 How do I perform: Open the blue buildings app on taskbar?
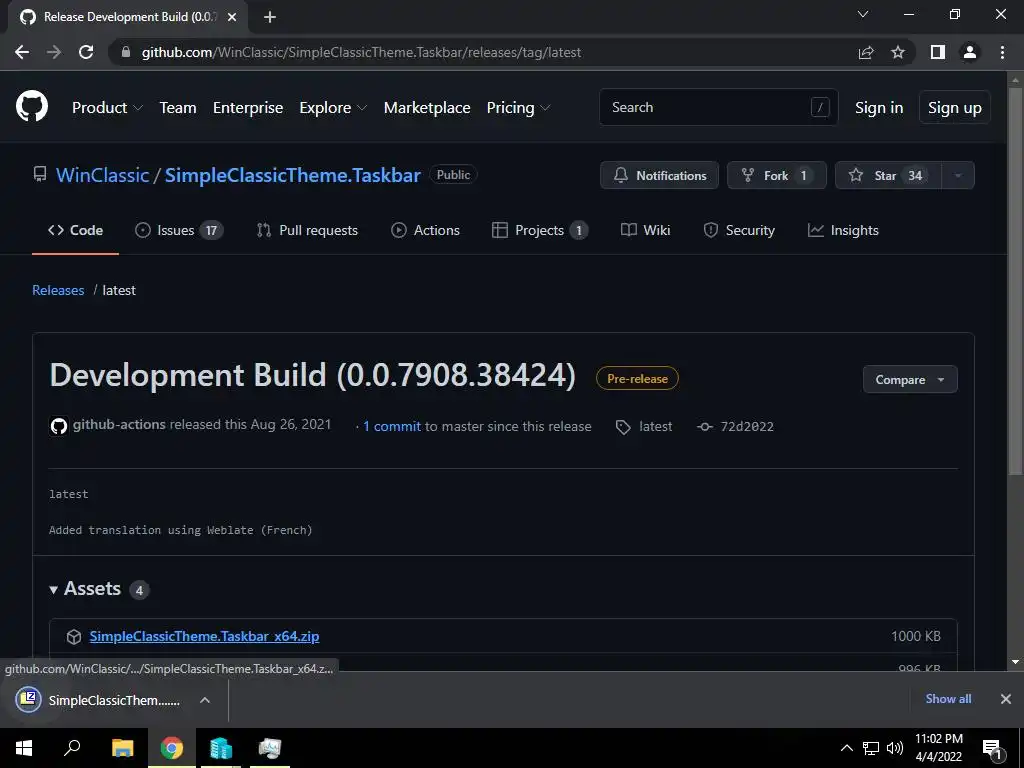tap(221, 748)
